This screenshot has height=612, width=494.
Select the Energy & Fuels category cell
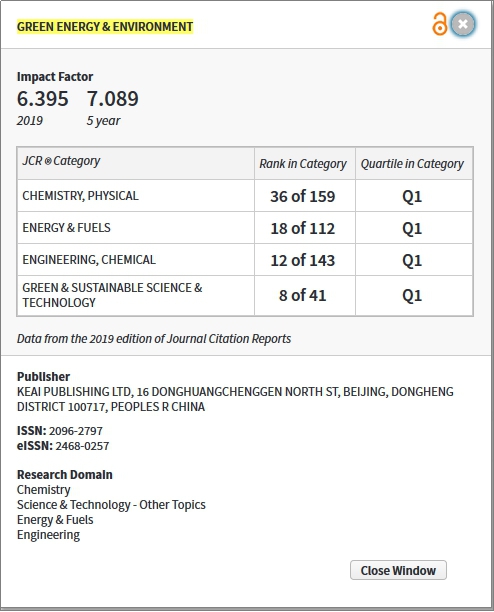(x=136, y=228)
